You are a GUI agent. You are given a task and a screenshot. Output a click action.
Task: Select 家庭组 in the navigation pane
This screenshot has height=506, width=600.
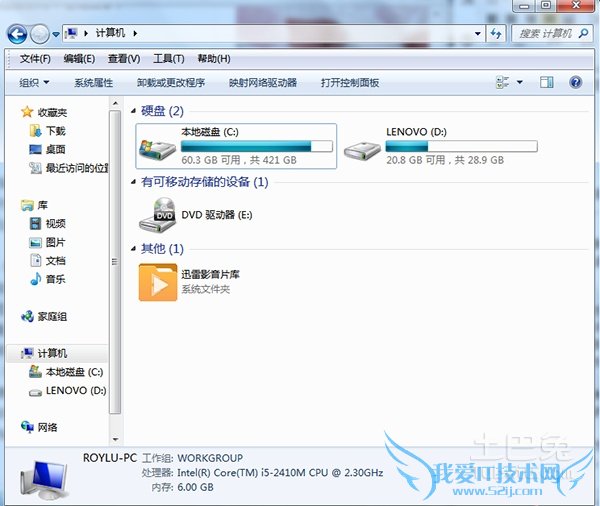tap(44, 317)
